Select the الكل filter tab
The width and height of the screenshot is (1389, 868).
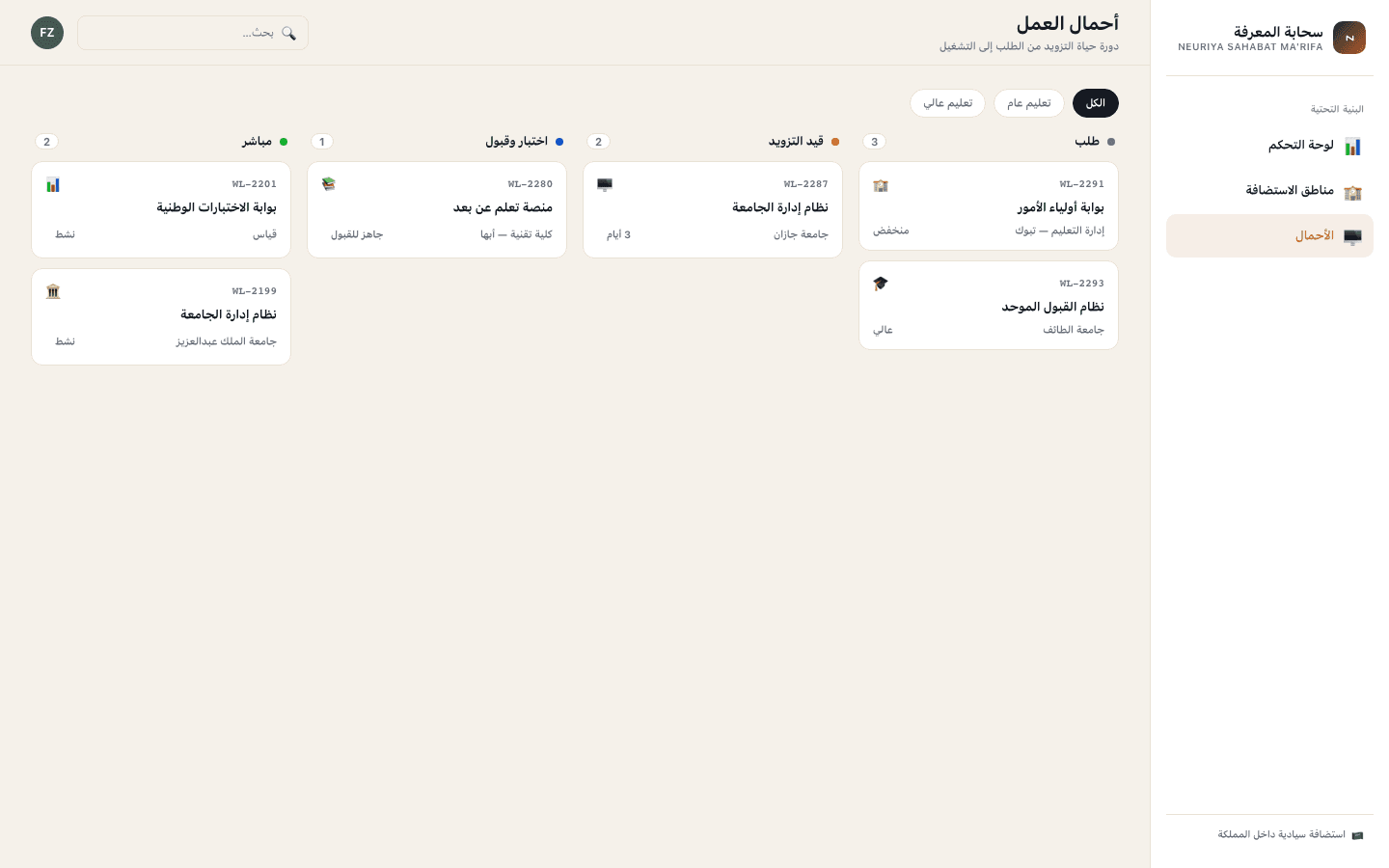click(x=1096, y=103)
